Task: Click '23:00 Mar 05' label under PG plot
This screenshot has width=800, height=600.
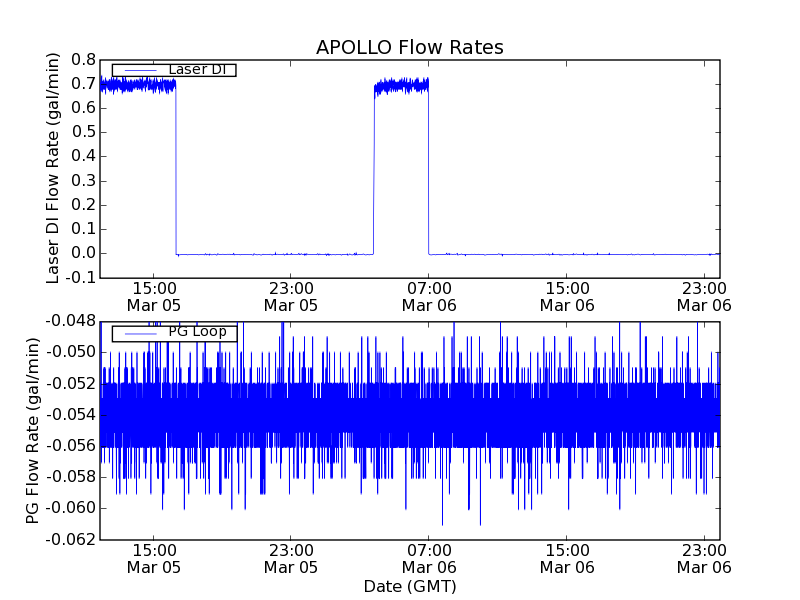Action: 291,559
